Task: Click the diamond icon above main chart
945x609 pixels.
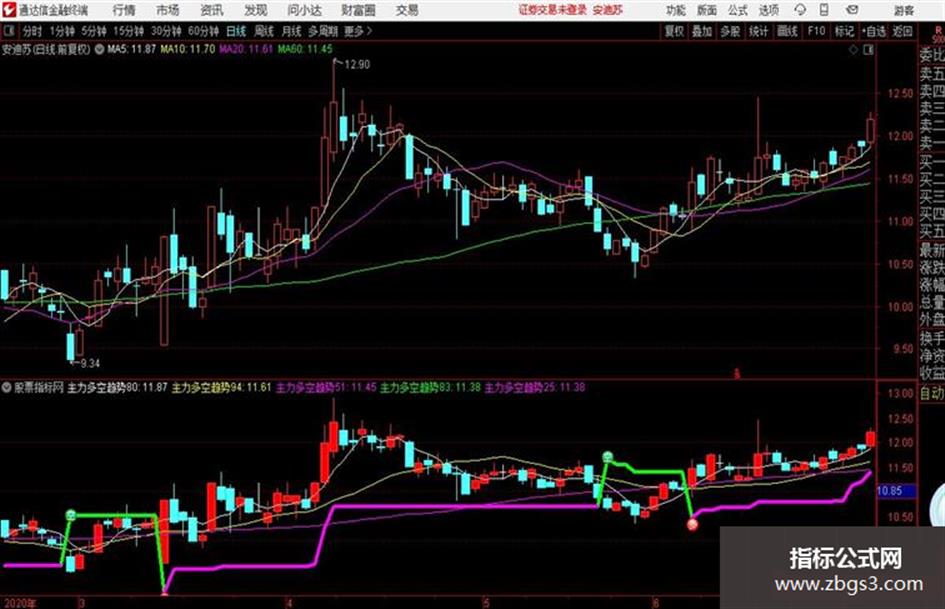Action: pyautogui.click(x=853, y=51)
